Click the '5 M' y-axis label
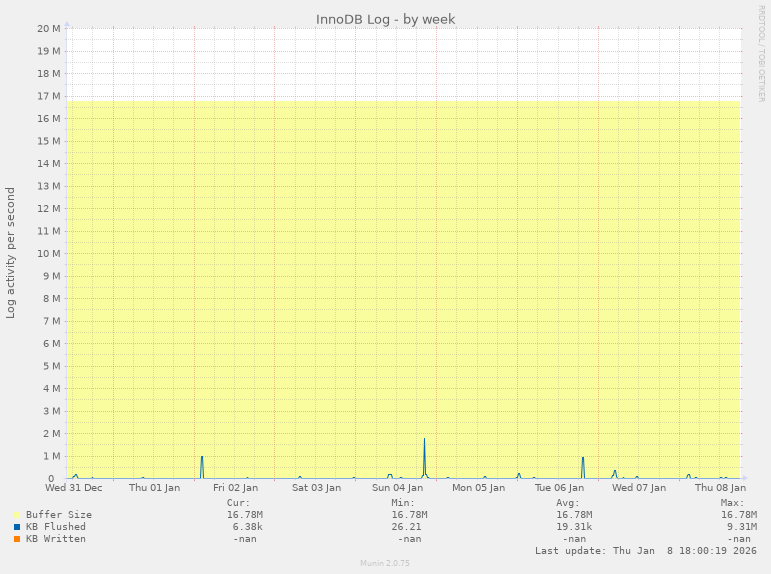 click(x=52, y=366)
